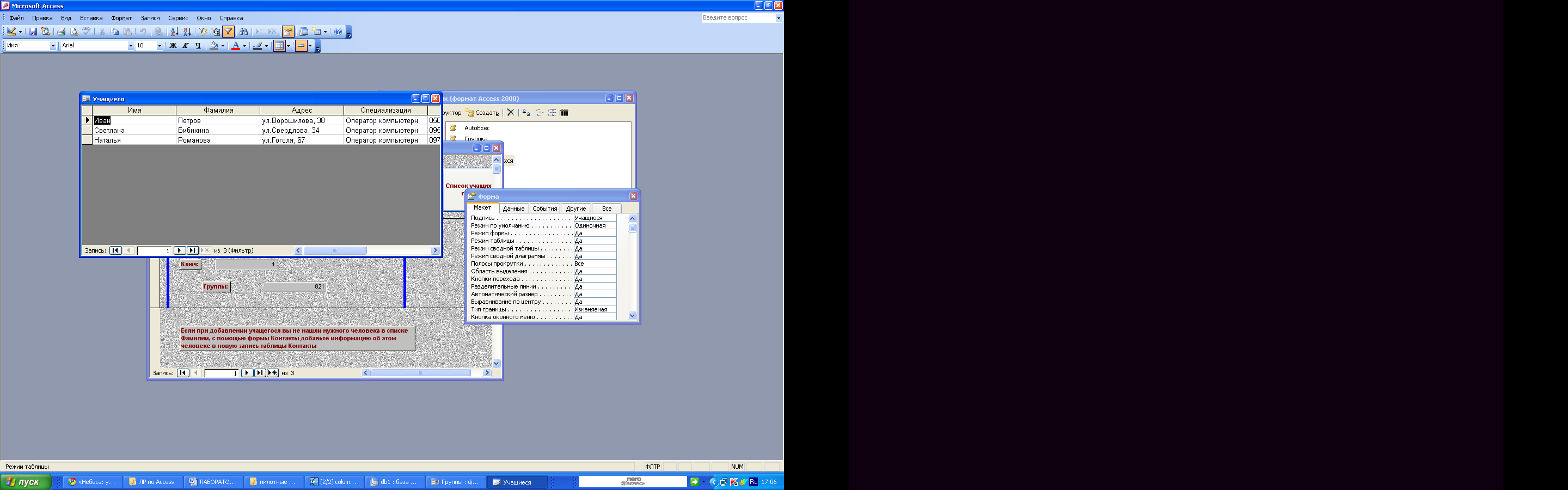Viewport: 1568px width, 490px height.
Task: Click the cell special effect button
Action: click(x=301, y=46)
